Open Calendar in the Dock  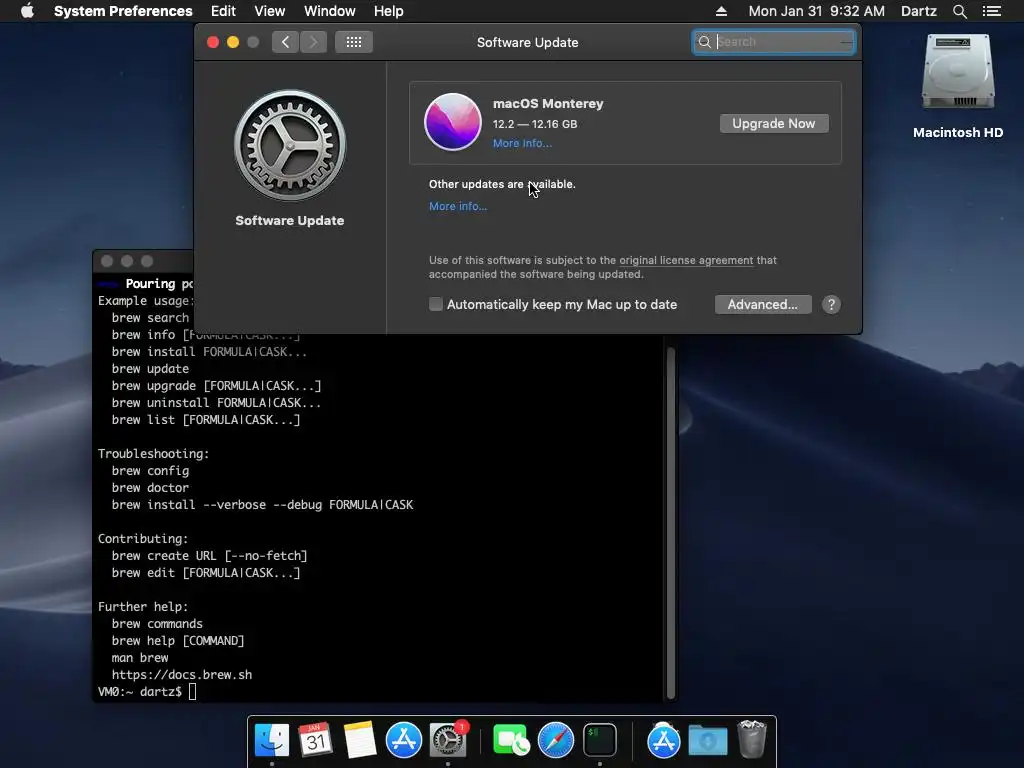315,740
